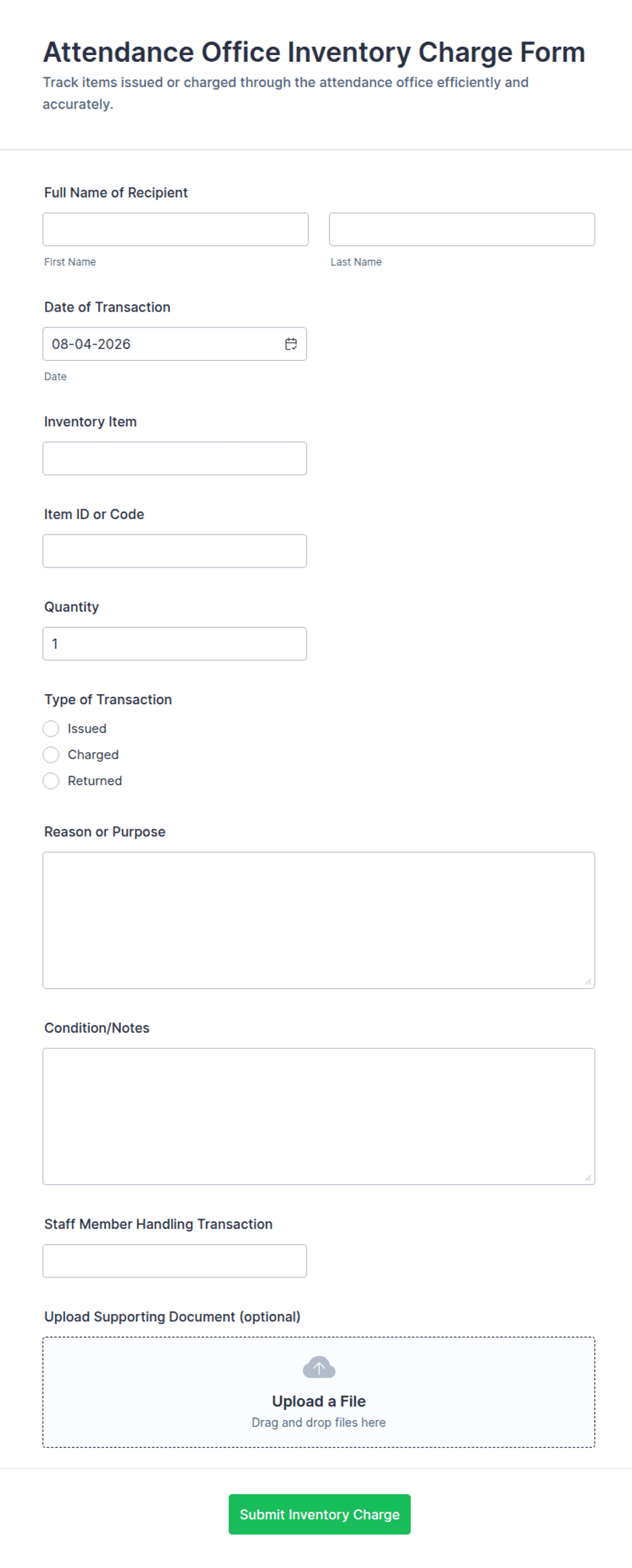This screenshot has height=1568, width=632.
Task: Grab the Reason or Purpose resize handle
Action: 588,981
